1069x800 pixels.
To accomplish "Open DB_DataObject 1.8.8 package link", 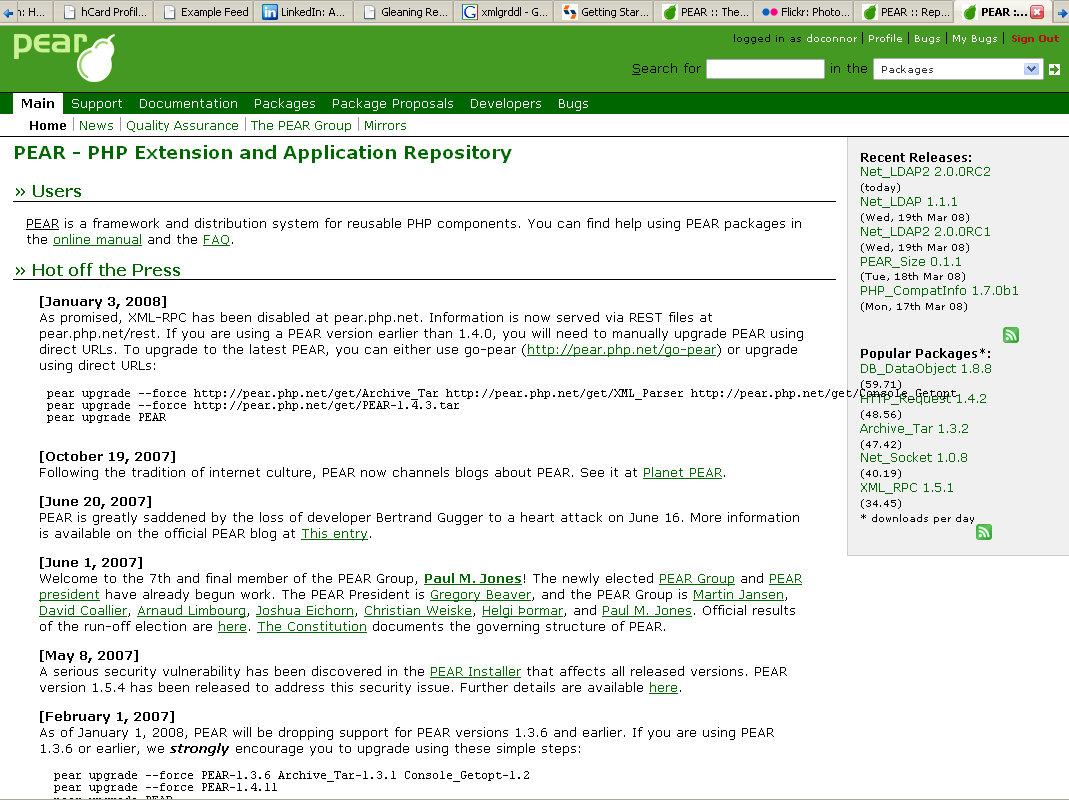I will click(x=925, y=369).
